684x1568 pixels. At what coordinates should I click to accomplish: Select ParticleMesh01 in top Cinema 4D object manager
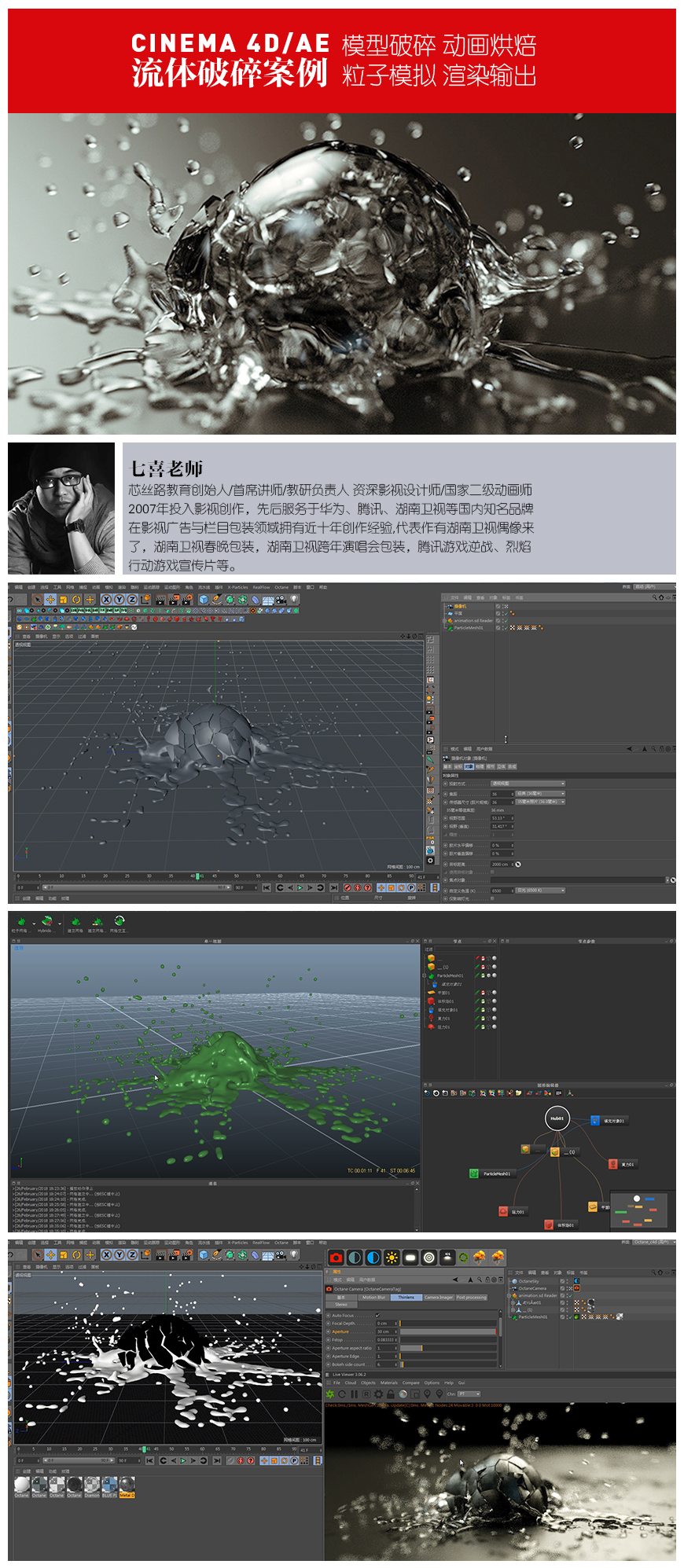pos(469,628)
